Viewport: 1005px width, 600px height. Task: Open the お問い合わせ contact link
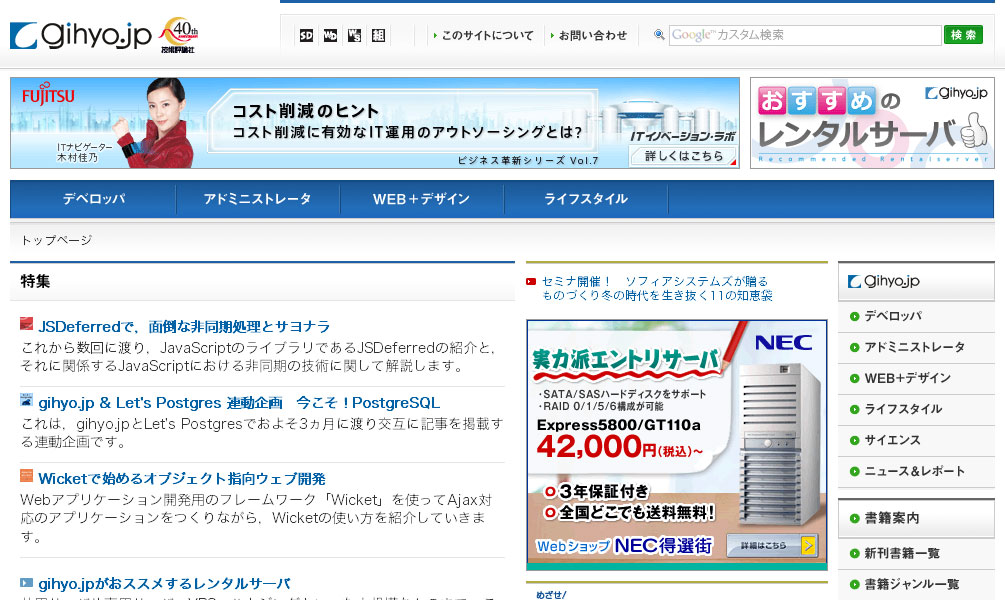(x=592, y=35)
